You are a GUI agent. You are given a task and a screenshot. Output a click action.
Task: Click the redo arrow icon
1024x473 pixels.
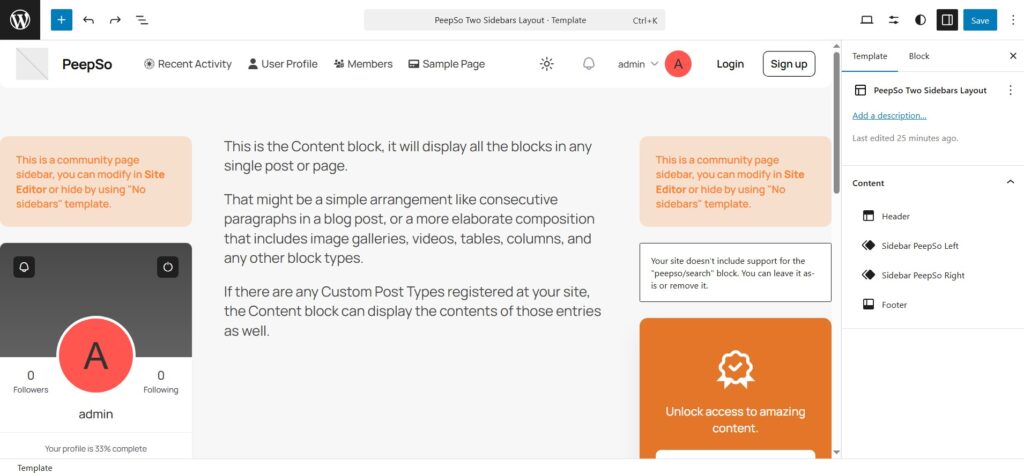[x=115, y=20]
